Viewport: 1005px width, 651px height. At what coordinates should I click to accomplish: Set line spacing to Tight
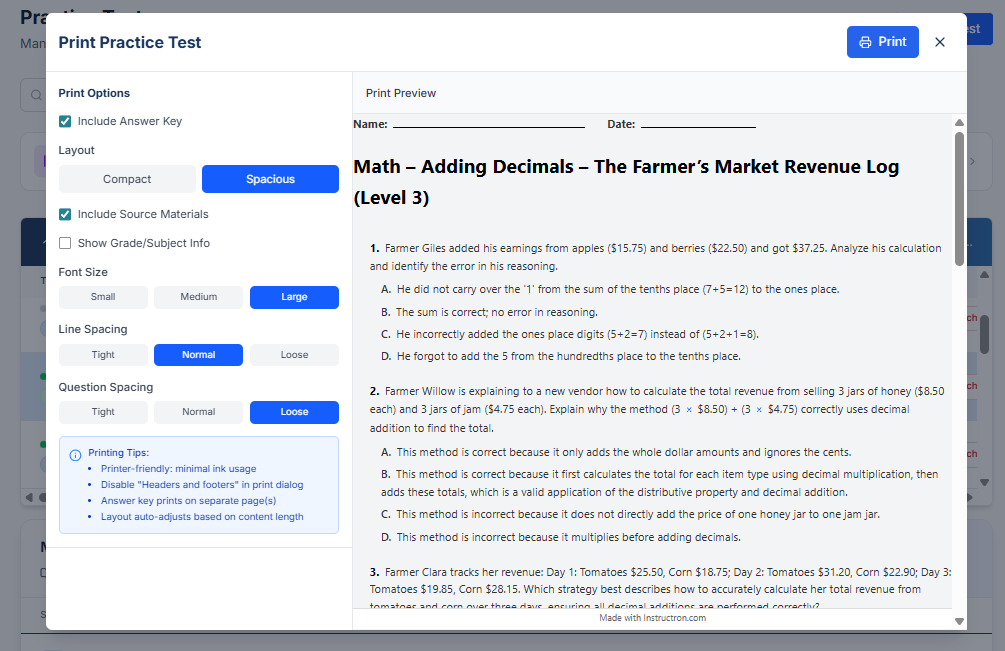click(103, 355)
